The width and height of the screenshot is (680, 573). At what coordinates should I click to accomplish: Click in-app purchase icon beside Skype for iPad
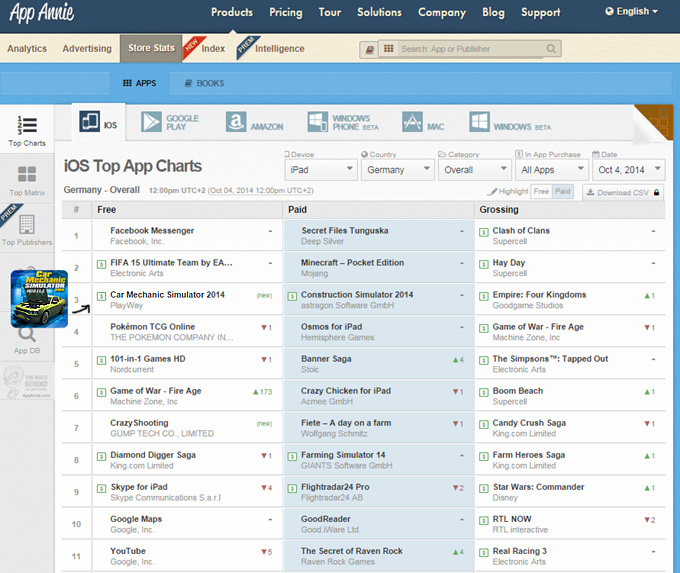click(101, 488)
